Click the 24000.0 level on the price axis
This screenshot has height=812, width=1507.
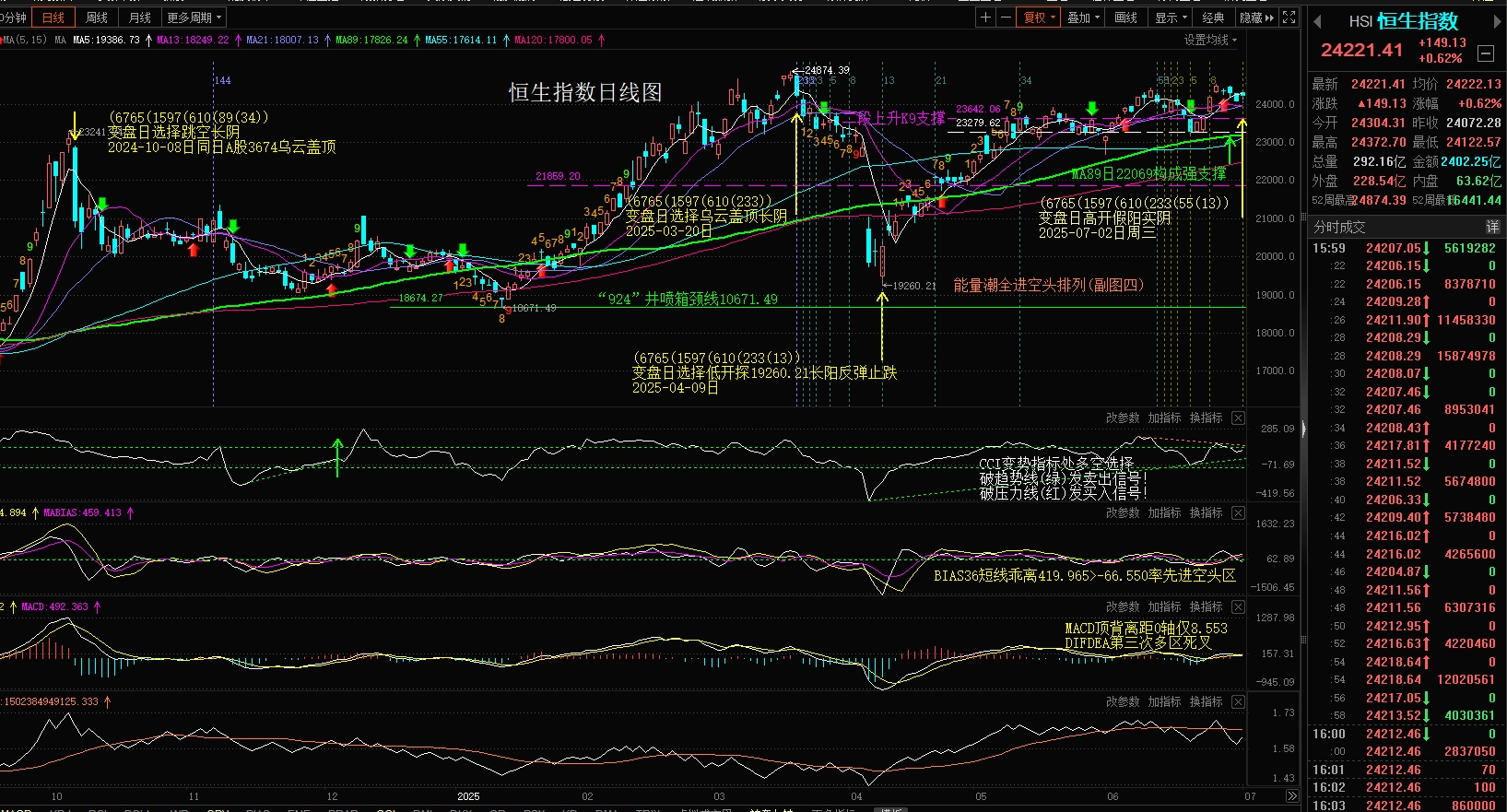point(1275,104)
